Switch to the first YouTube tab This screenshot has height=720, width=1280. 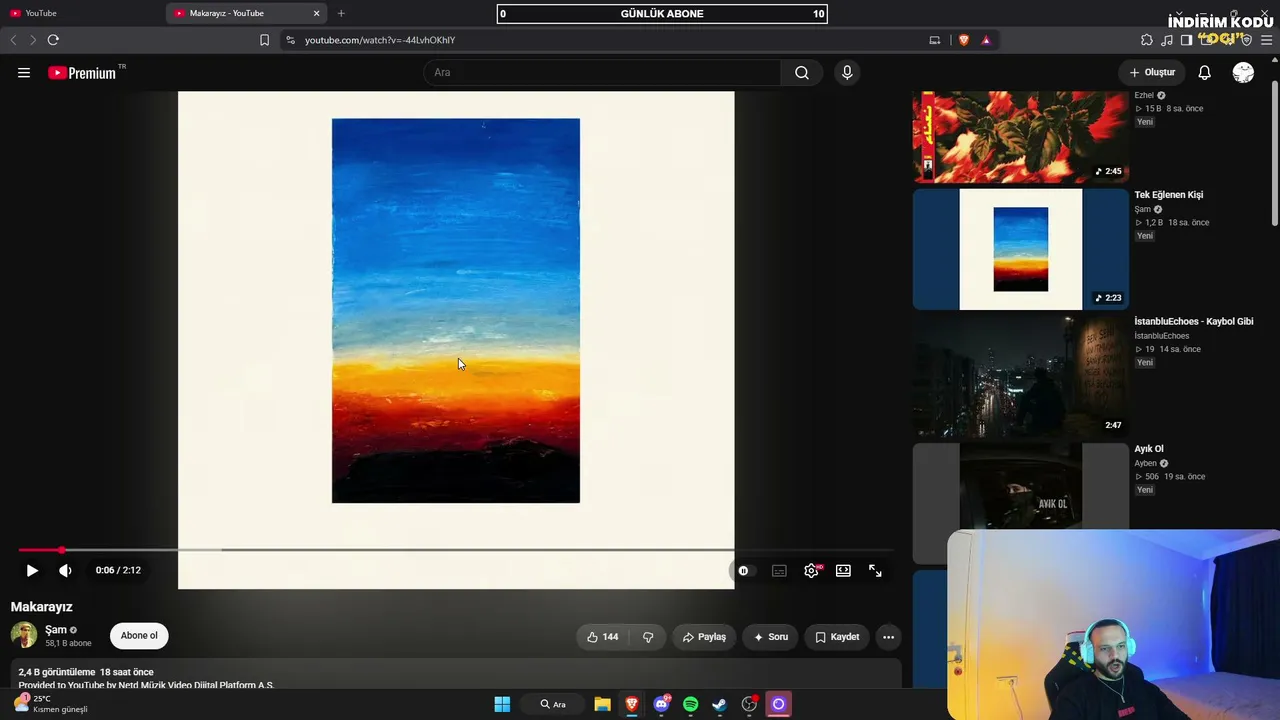tap(80, 13)
